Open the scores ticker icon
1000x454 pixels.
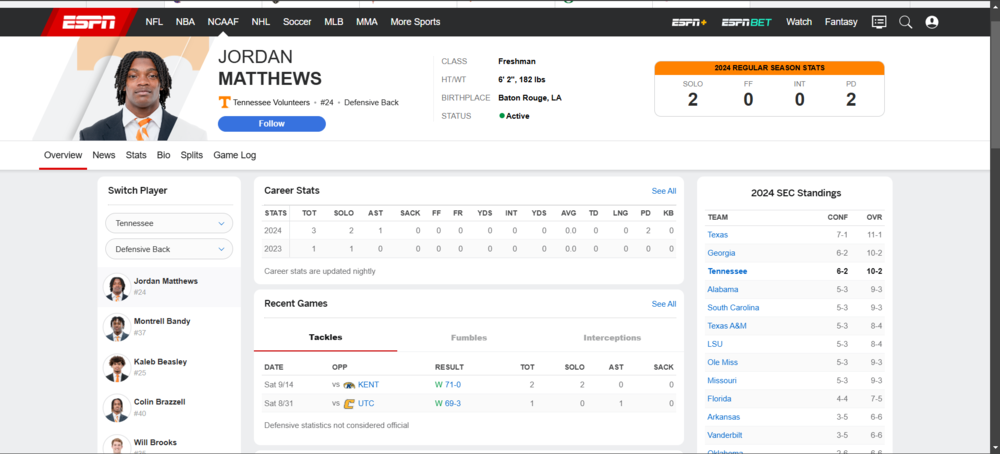(879, 22)
